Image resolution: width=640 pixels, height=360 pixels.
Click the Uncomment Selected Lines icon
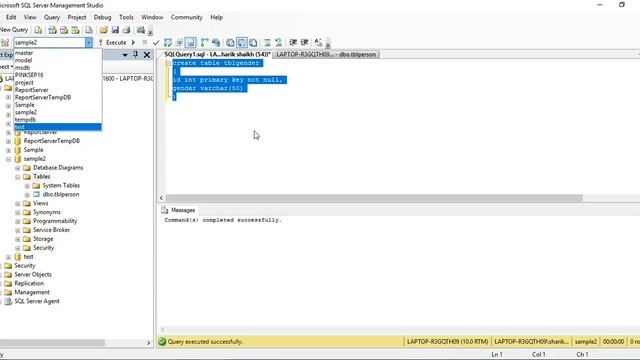[278, 42]
